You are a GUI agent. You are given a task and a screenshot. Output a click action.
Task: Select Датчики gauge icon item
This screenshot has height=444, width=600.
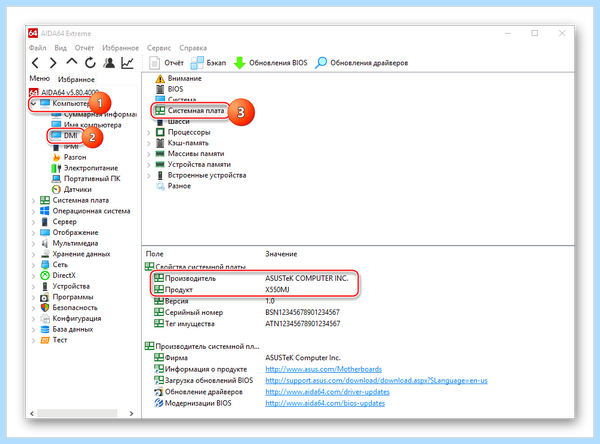pos(56,189)
